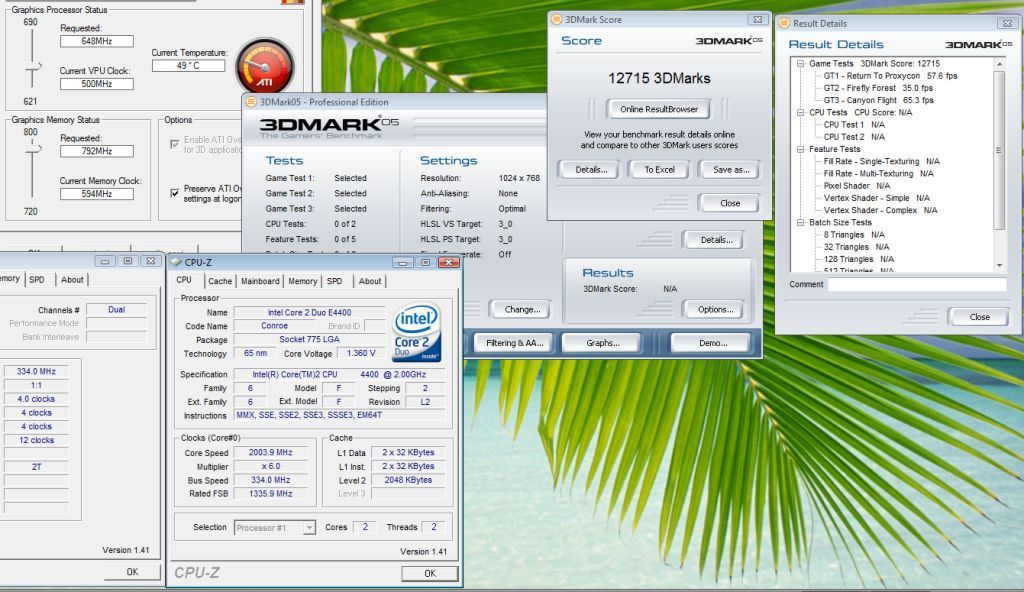Select GT3 - Canyon Flight row
Viewport: 1024px width, 592px height.
[x=878, y=101]
